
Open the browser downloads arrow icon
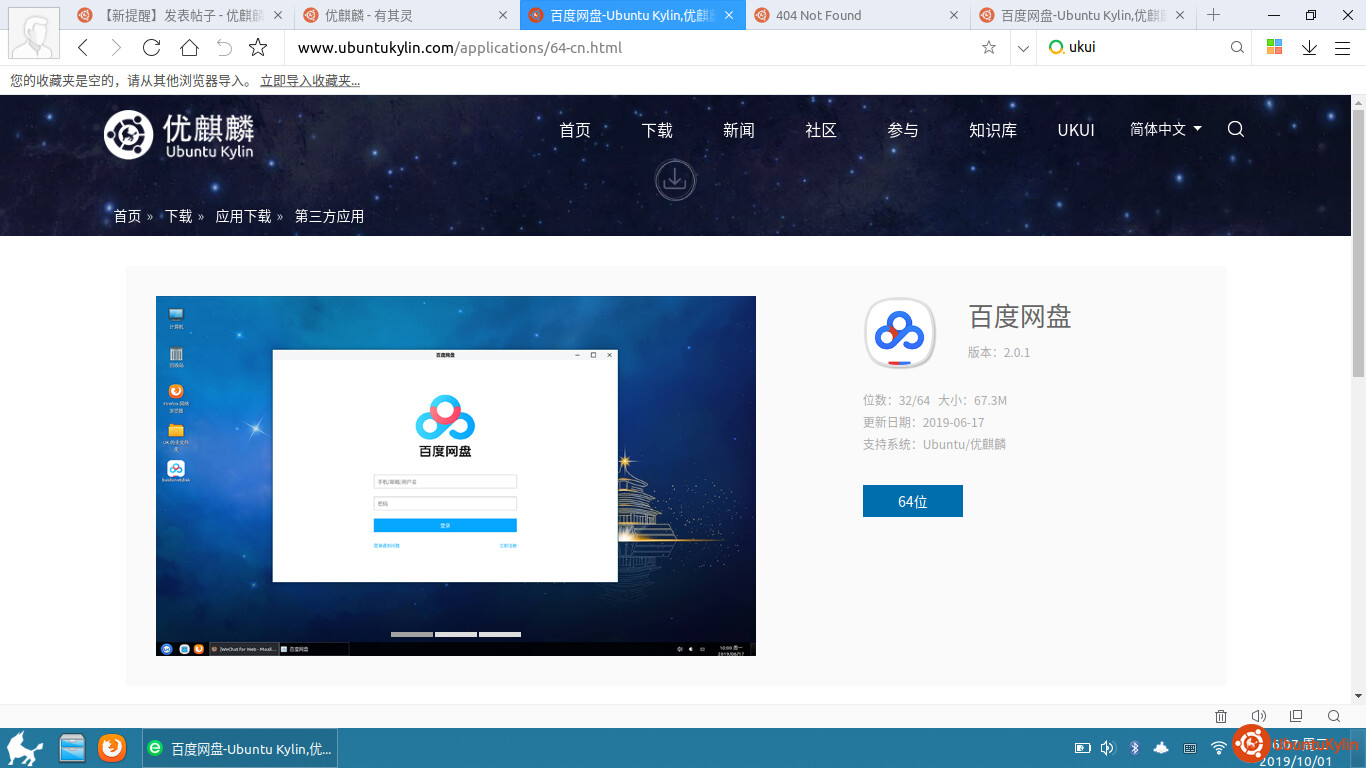coord(1309,47)
